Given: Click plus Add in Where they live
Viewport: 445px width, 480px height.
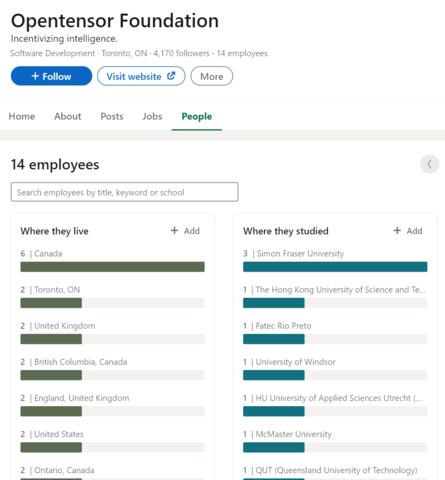Looking at the screenshot, I should [x=185, y=231].
